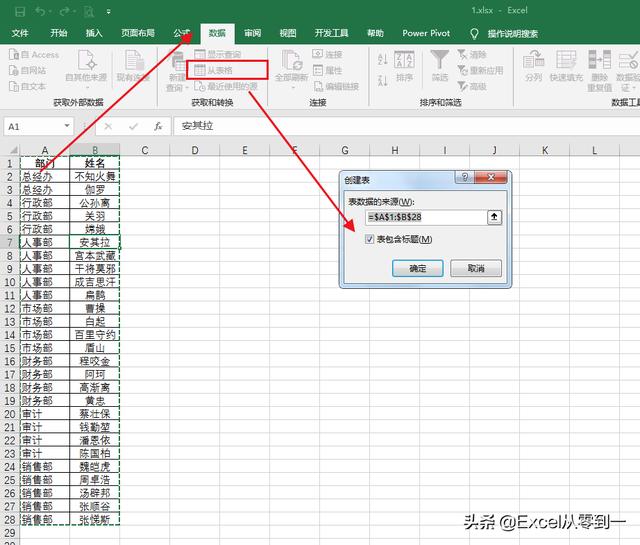Switch to the 开始 ribbon tab
The image size is (640, 545).
[58, 33]
